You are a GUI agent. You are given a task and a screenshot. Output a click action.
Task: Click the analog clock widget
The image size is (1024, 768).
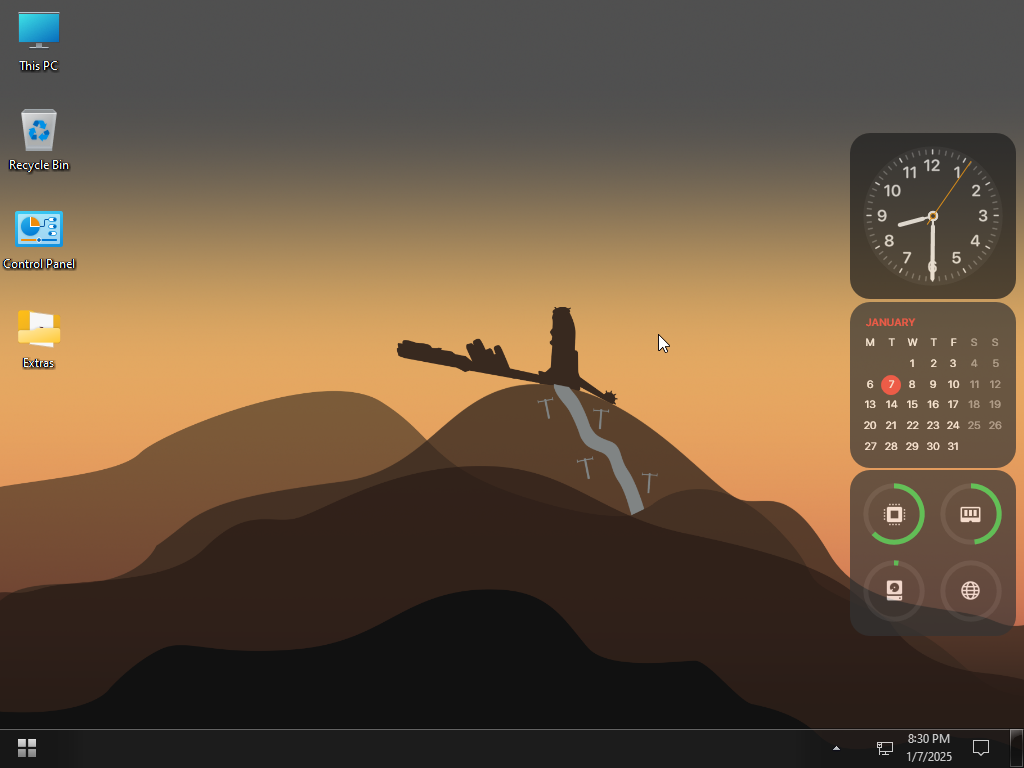point(933,216)
